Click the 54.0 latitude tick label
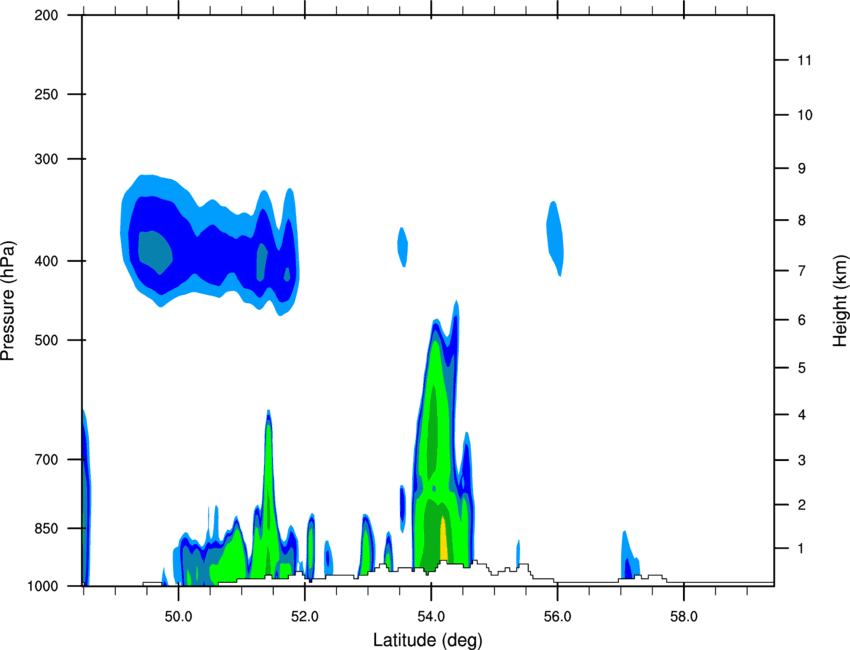 [x=431, y=616]
